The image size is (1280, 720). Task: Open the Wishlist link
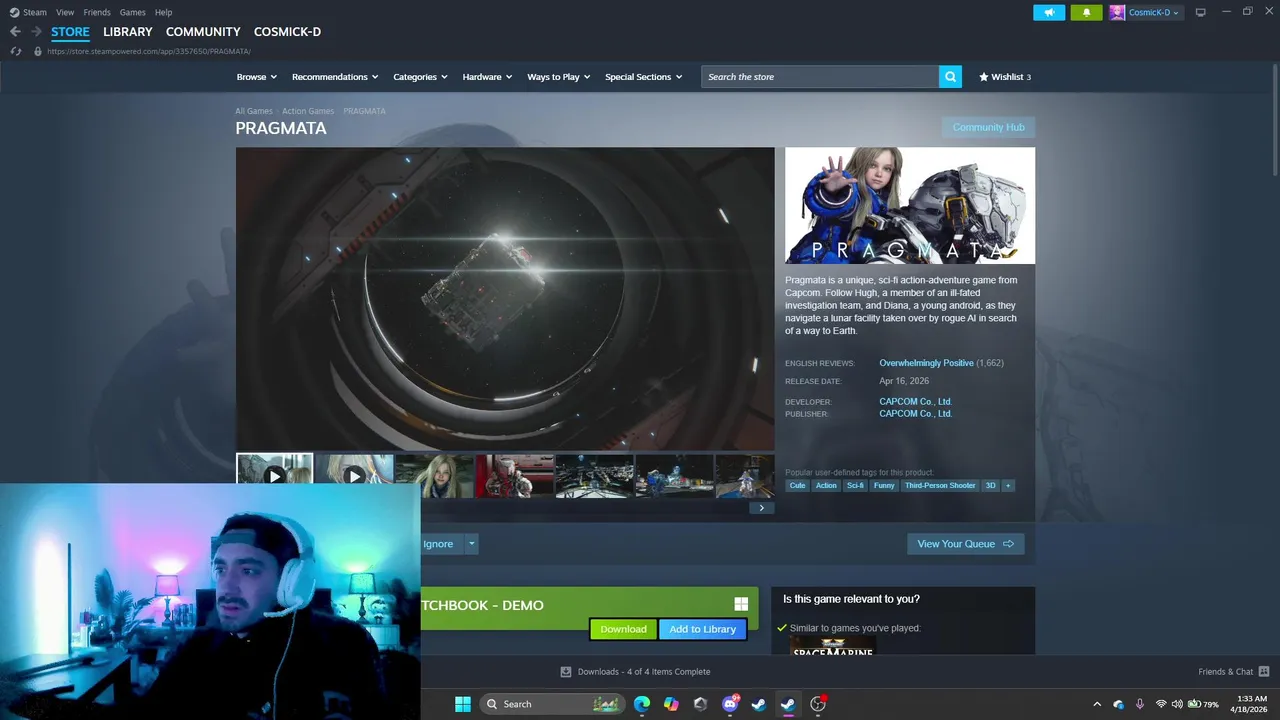1005,77
